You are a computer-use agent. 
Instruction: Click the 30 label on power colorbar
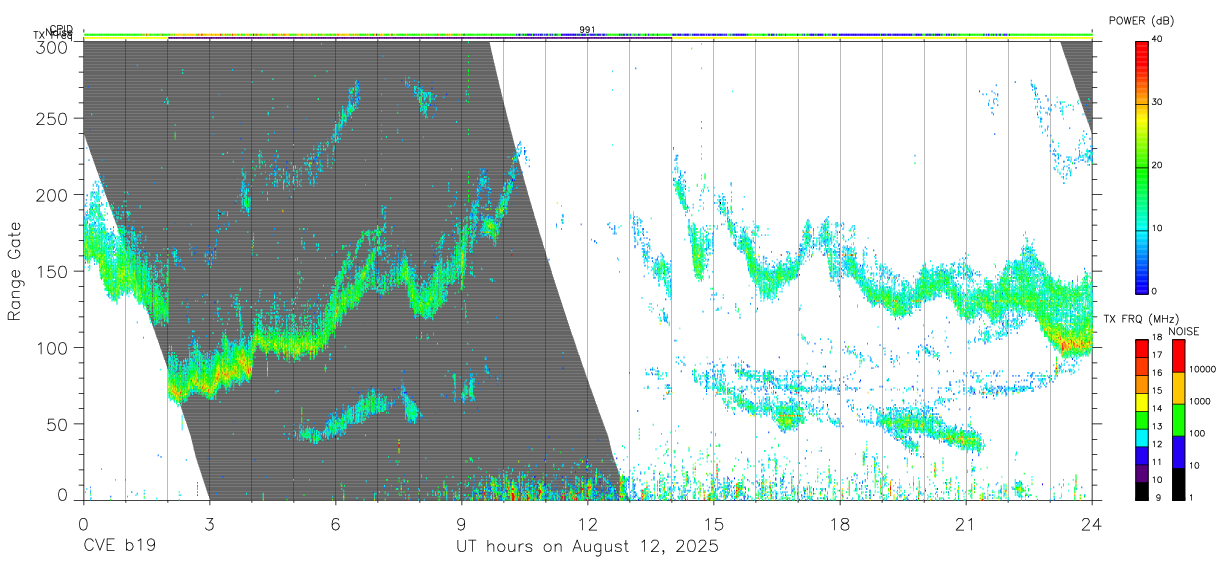click(x=1158, y=102)
